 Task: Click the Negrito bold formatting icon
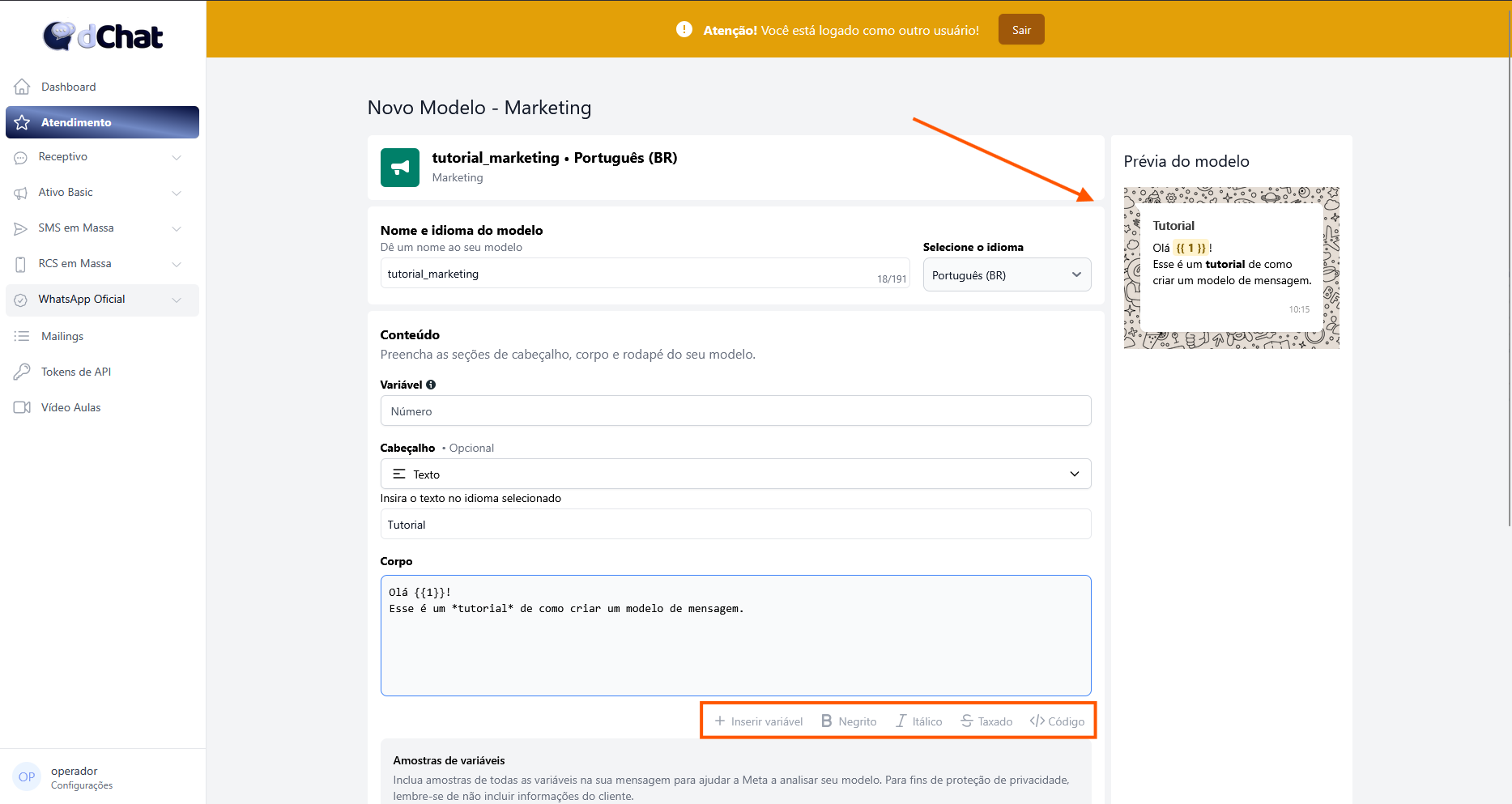coord(826,721)
